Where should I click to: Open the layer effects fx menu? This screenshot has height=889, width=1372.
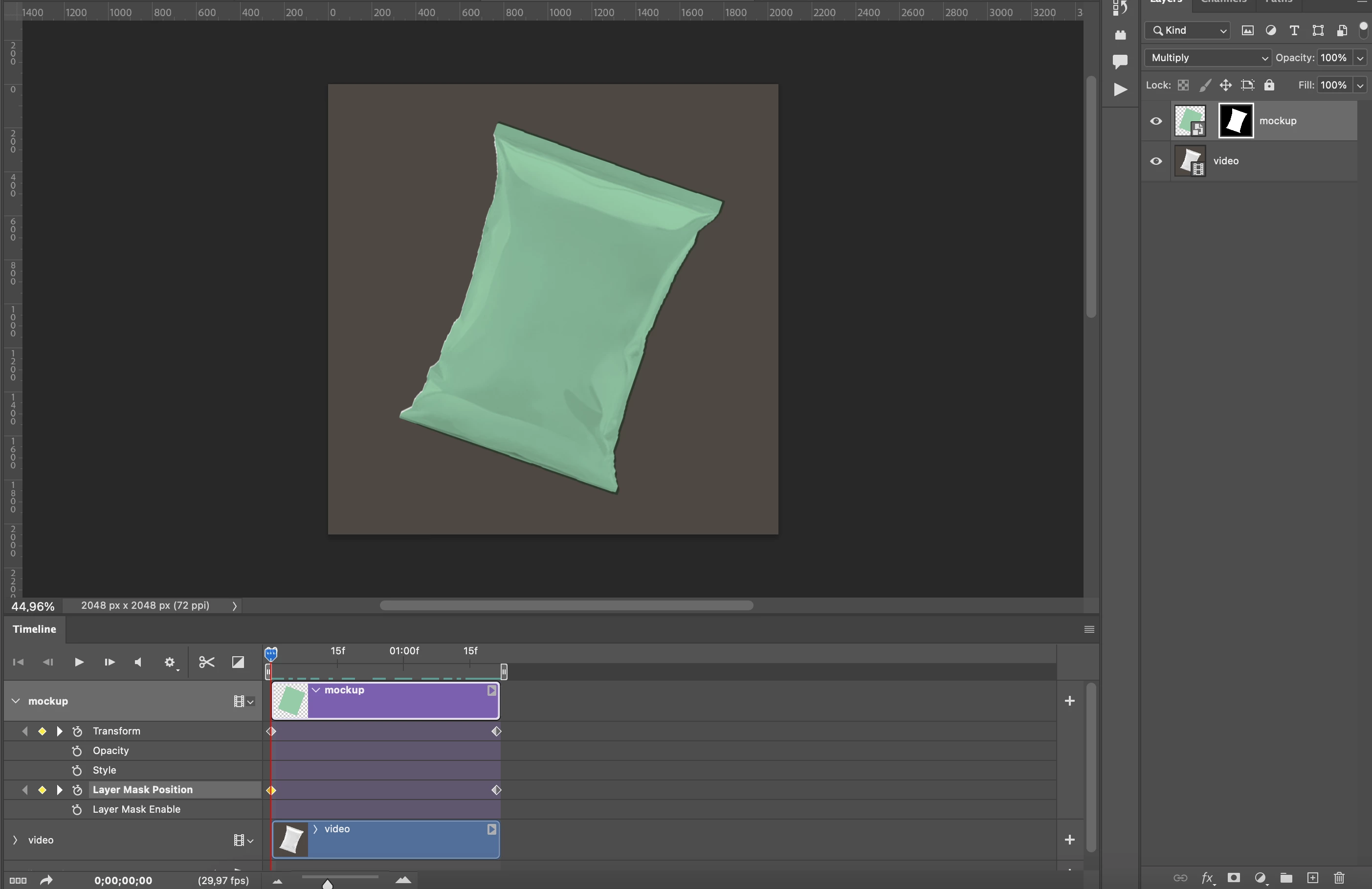click(1207, 877)
